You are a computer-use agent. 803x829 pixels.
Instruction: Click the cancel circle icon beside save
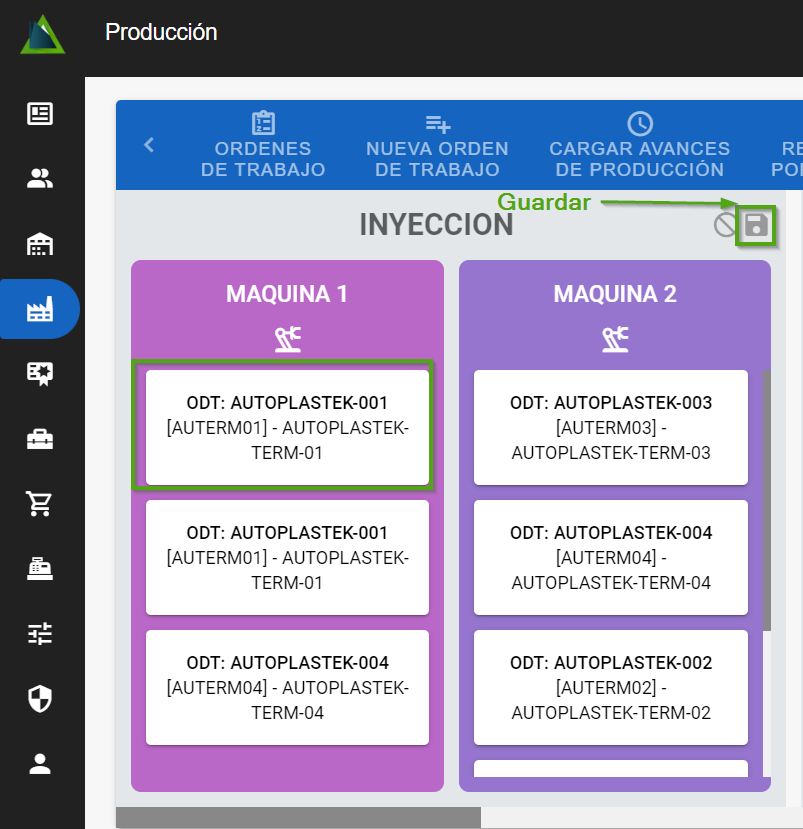pos(725,226)
